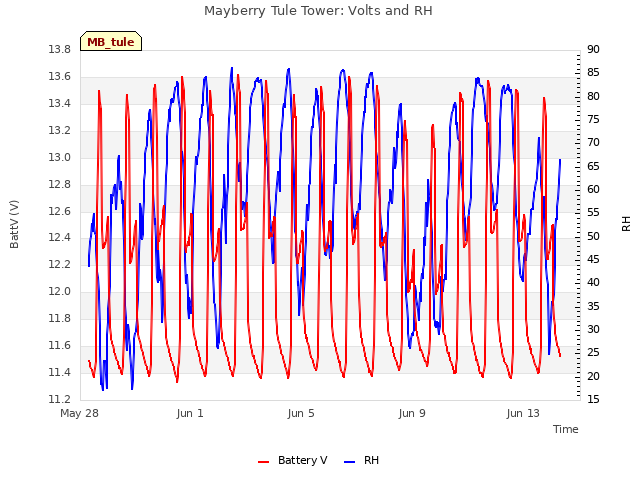Click the Jun 5 date tick label
640x480 pixels.
coord(301,413)
